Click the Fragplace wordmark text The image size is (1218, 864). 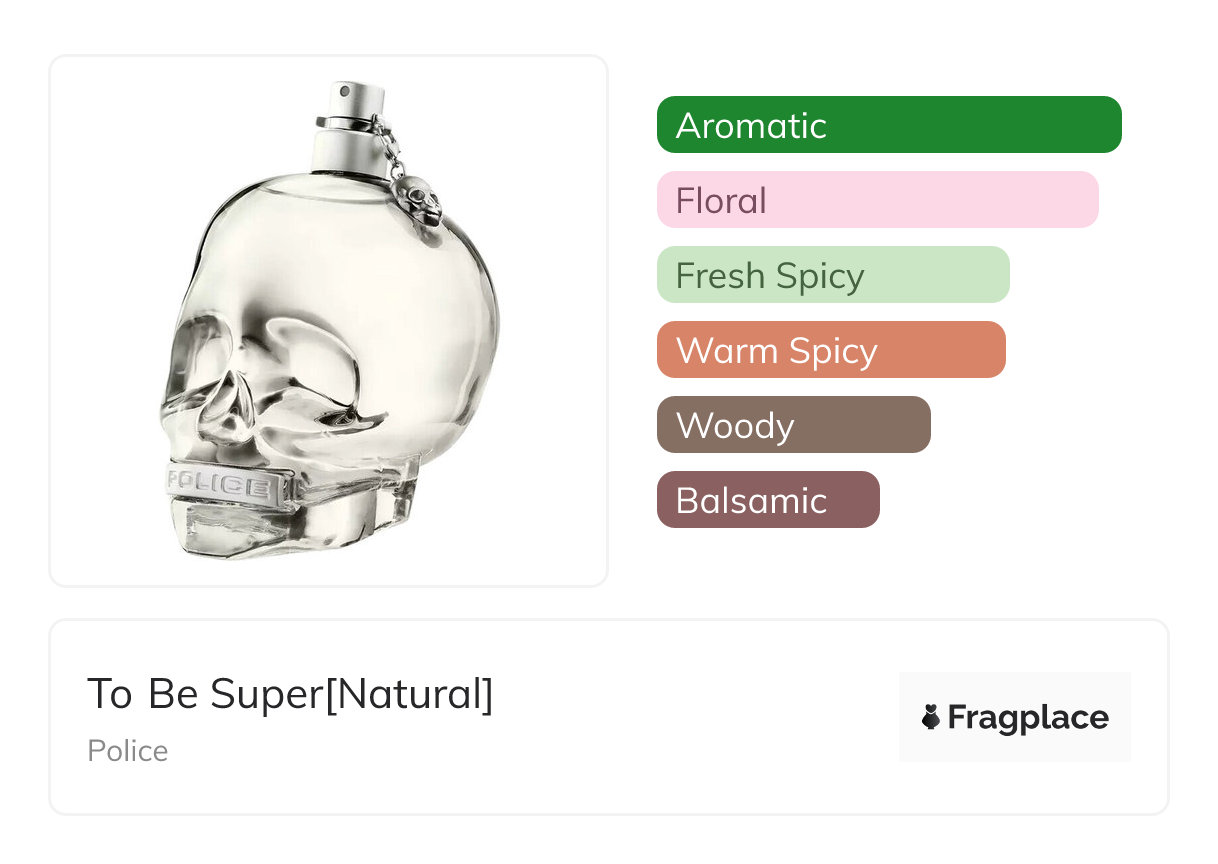click(x=1028, y=717)
